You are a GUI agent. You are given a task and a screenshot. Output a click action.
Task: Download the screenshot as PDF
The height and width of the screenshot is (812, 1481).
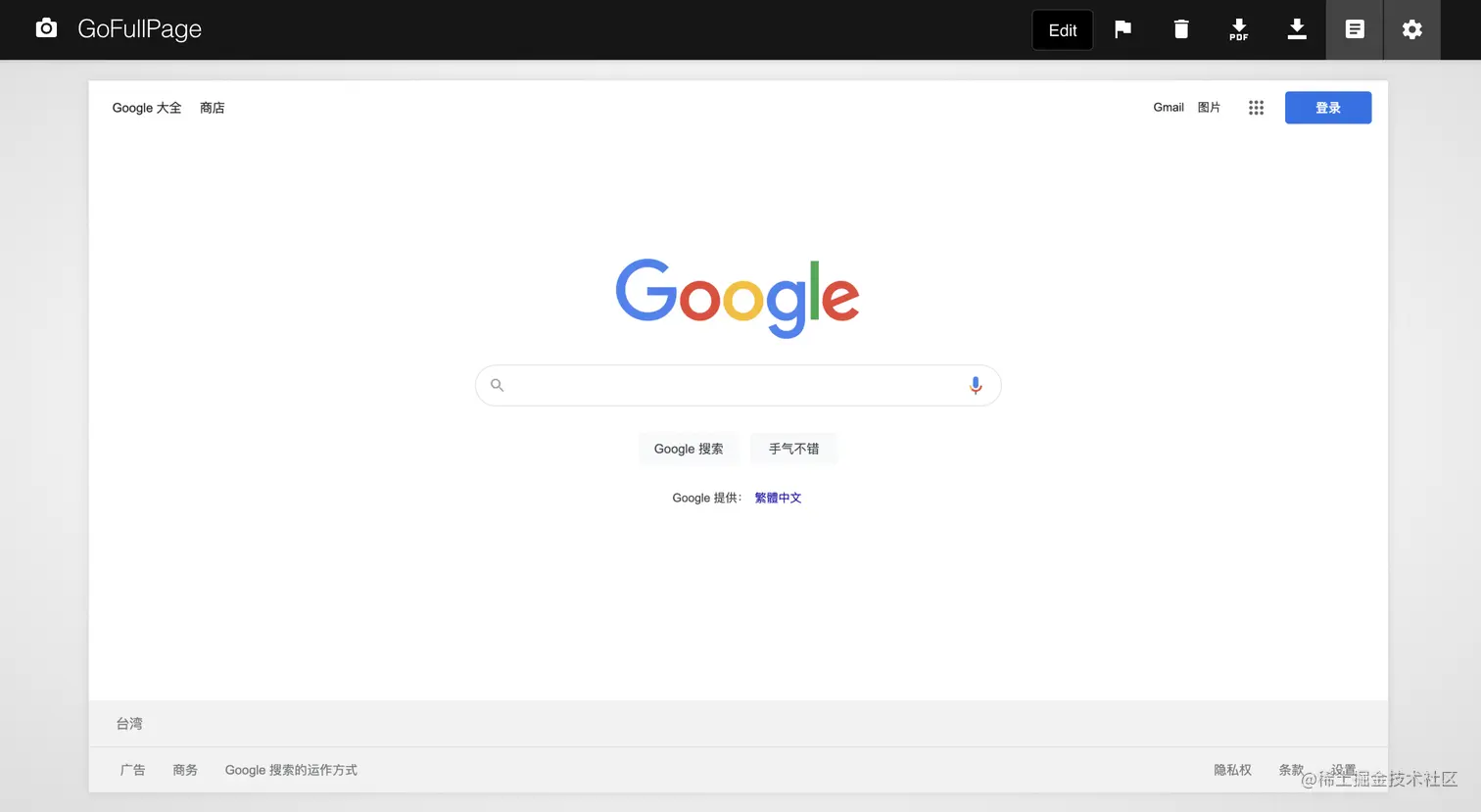[1239, 29]
